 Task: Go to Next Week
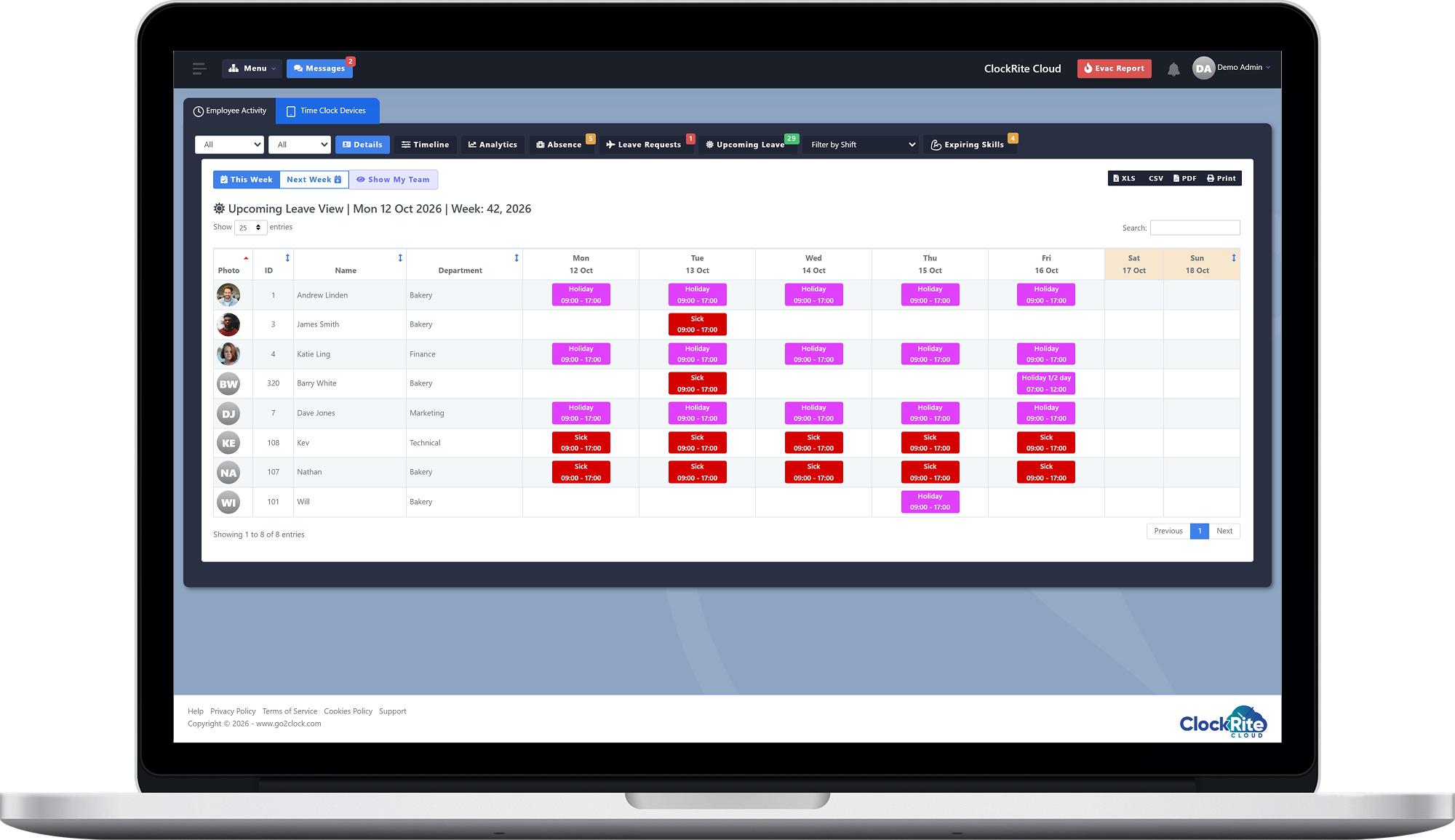314,180
